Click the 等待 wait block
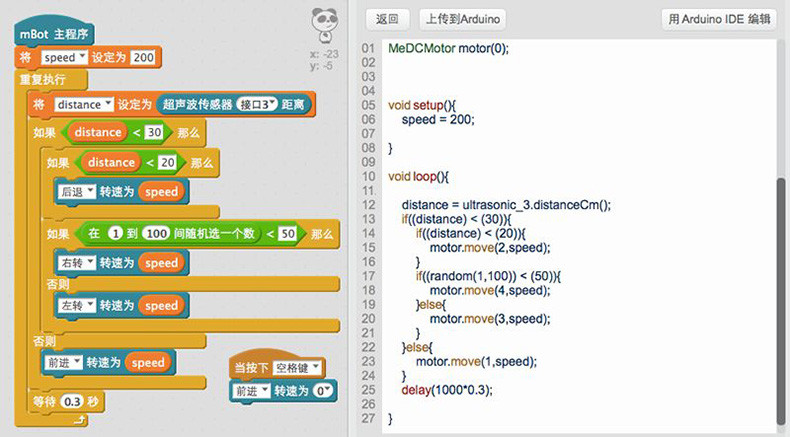Viewport: 790px width, 437px height. [66, 402]
